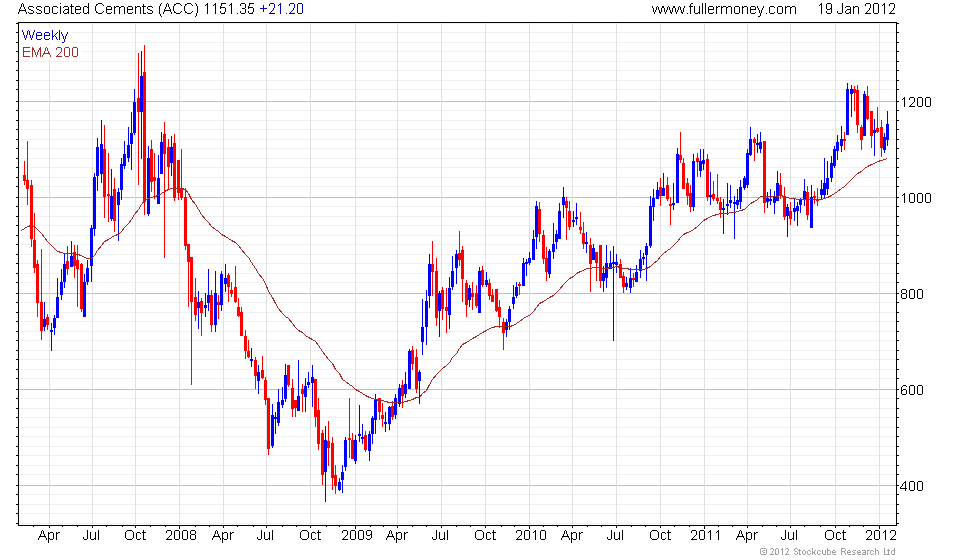Click the '© 2012 Stockcube Research Ltd' copyright text
Viewport: 980px width, 560px height.
(828, 552)
